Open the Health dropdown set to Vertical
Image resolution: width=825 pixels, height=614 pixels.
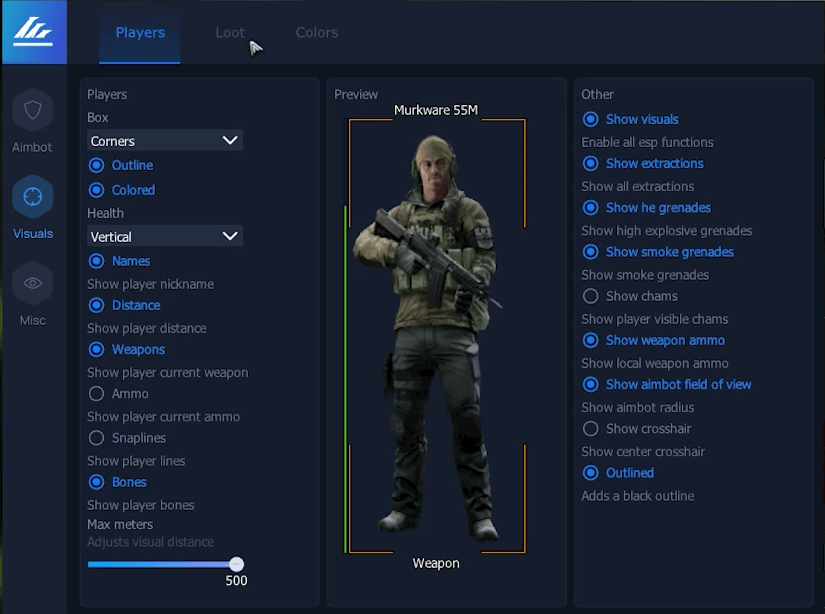(x=164, y=237)
